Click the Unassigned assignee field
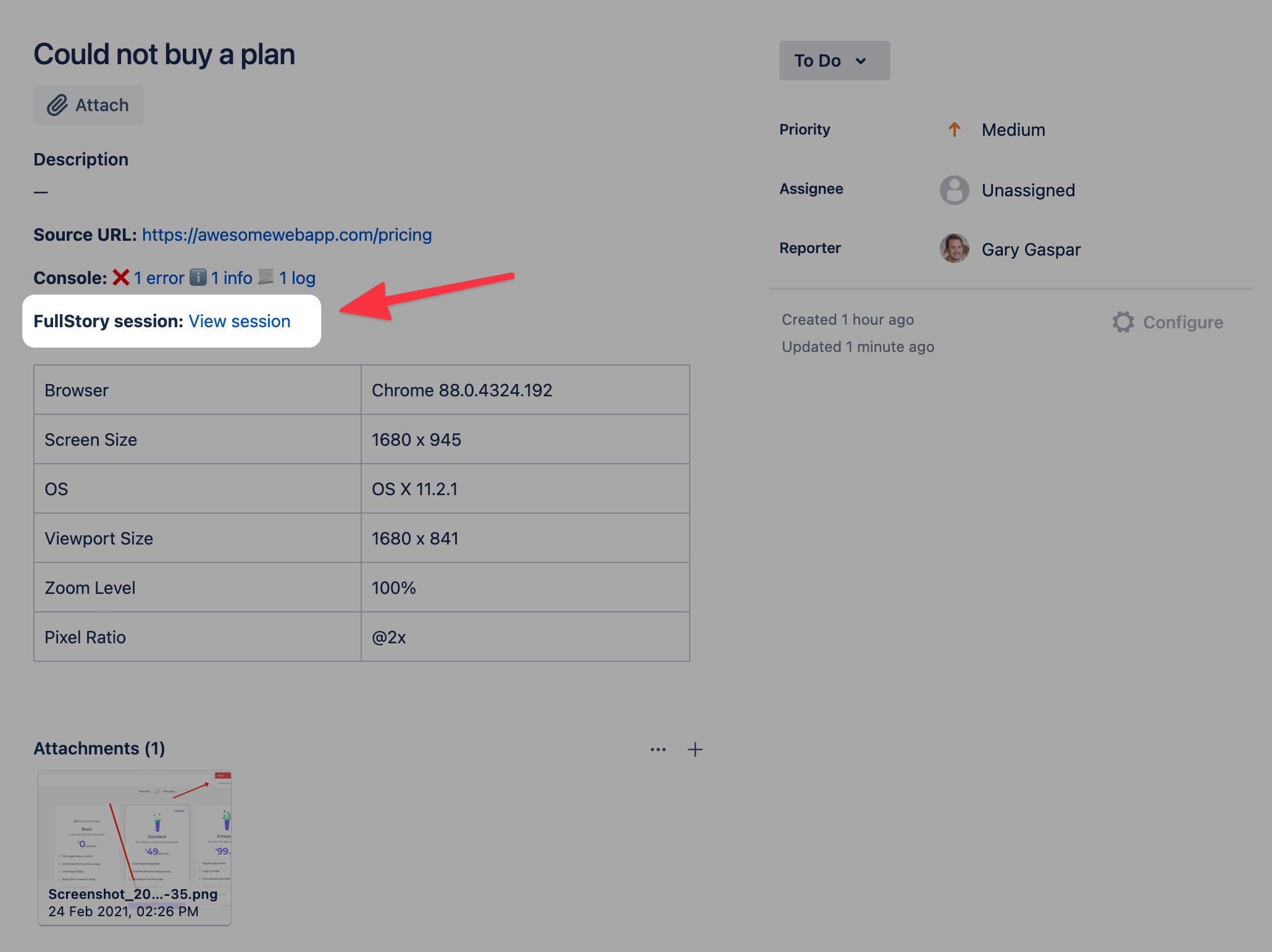This screenshot has width=1272, height=952. [1028, 190]
